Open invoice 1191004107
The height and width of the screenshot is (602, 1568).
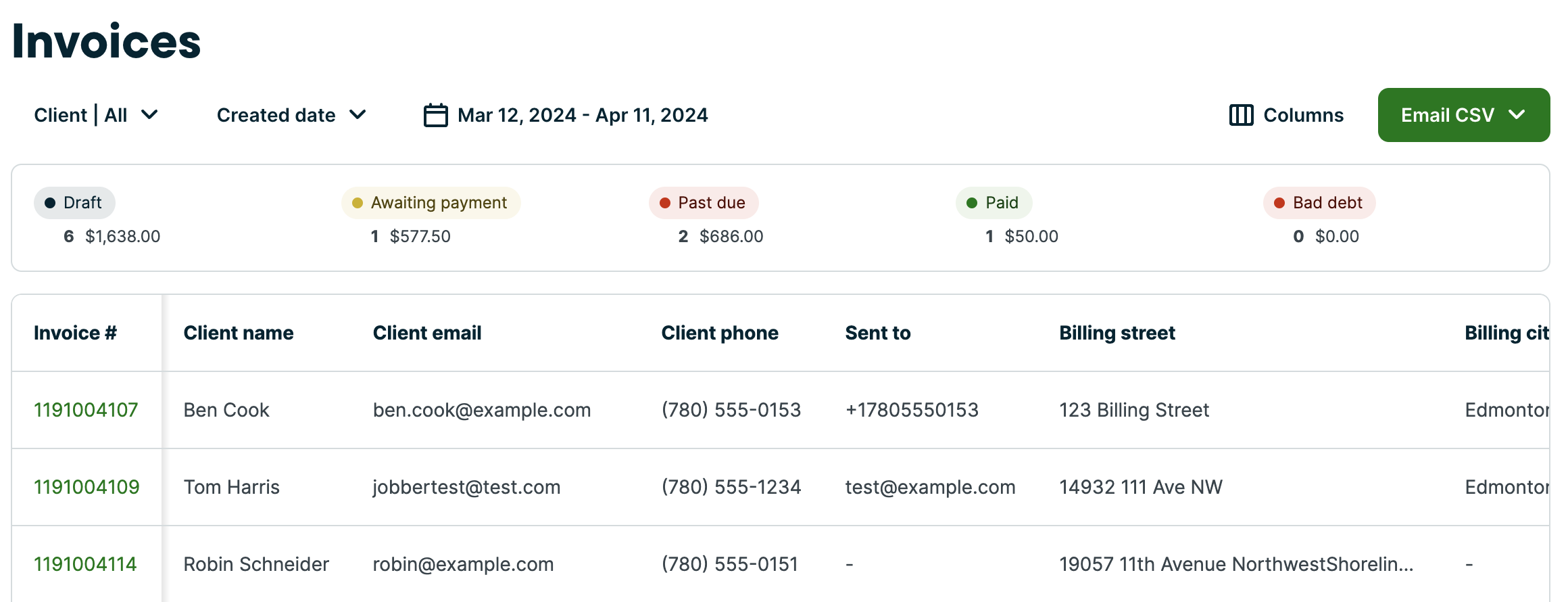[x=85, y=409]
